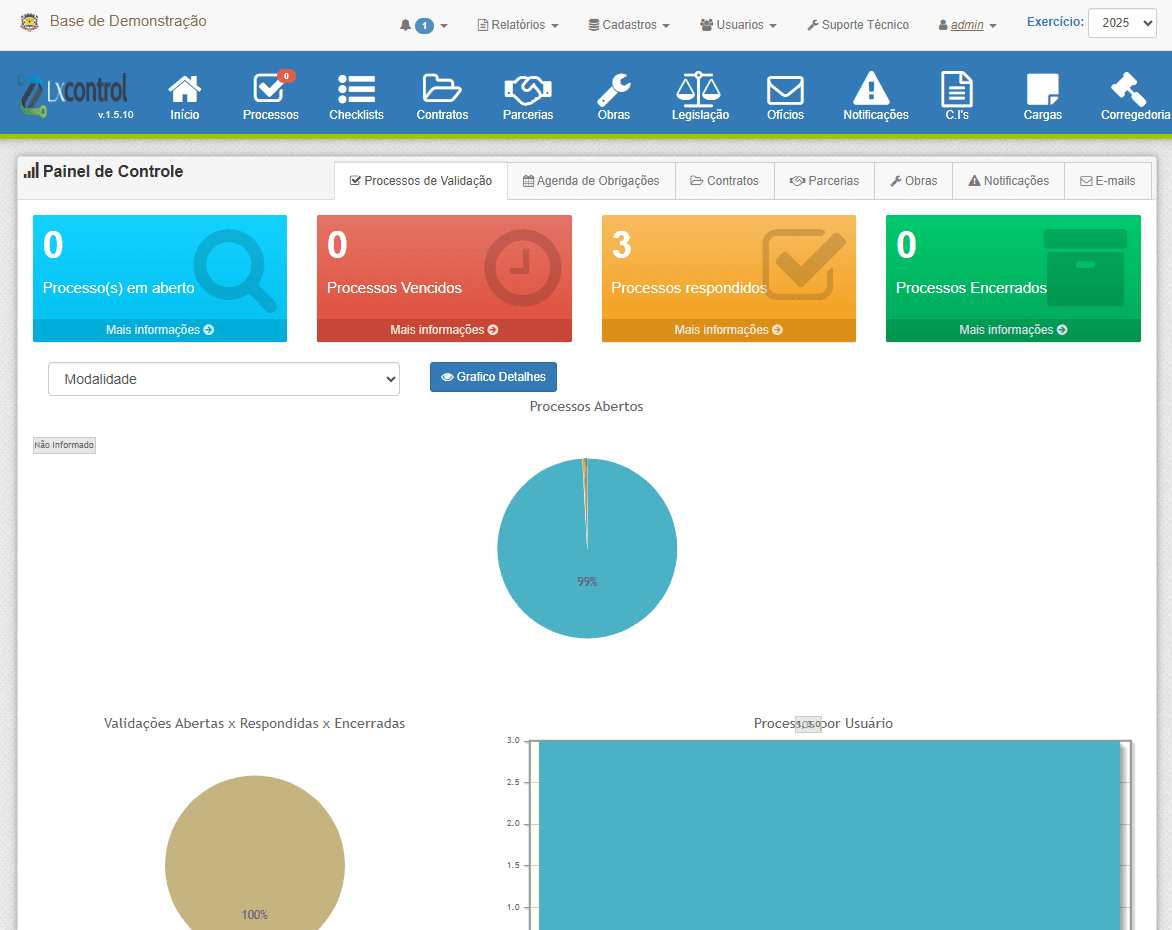
Task: Open Corregedoria gavel icon
Action: [1134, 97]
